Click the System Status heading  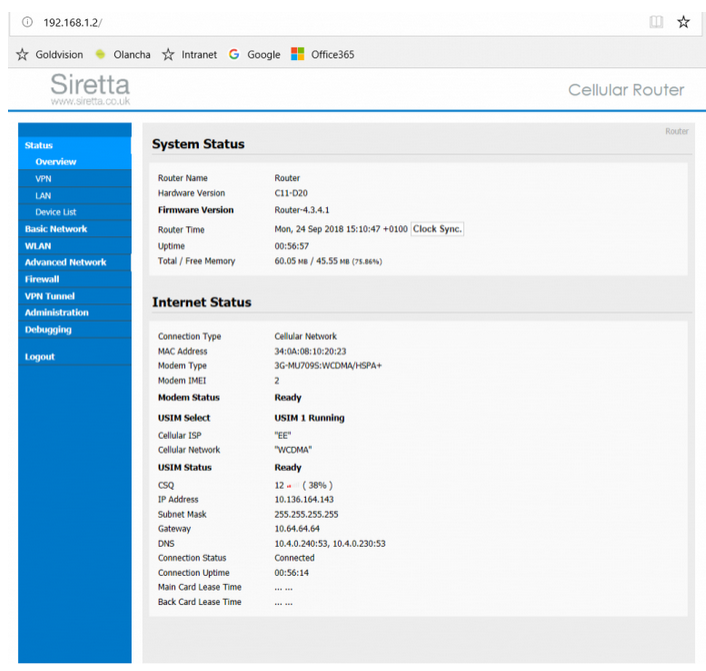(198, 144)
